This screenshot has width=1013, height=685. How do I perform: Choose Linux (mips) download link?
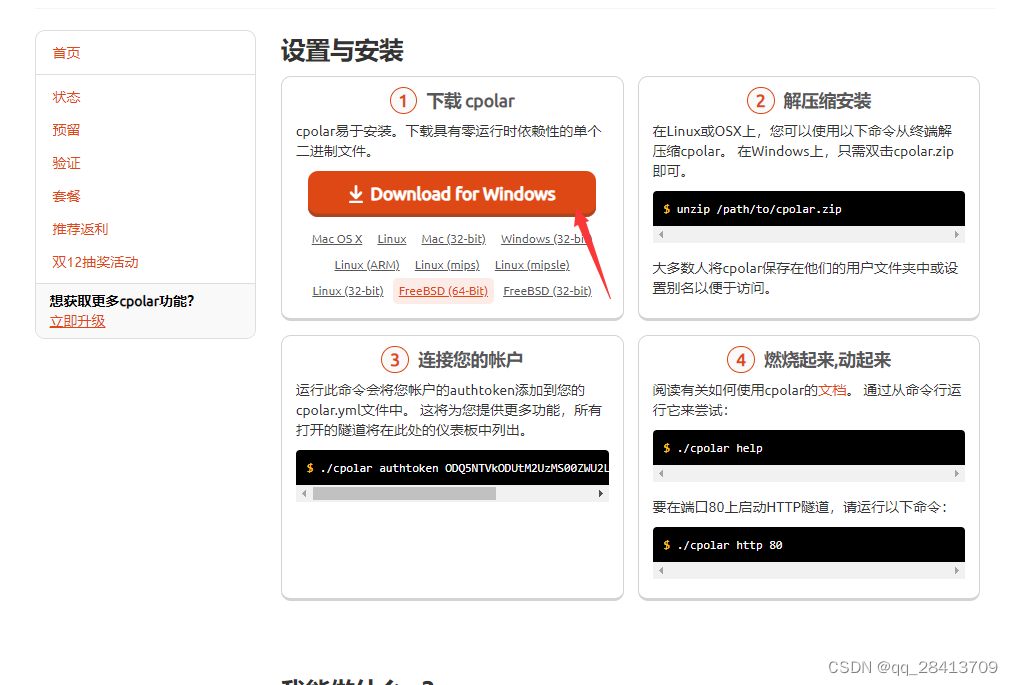pos(447,265)
